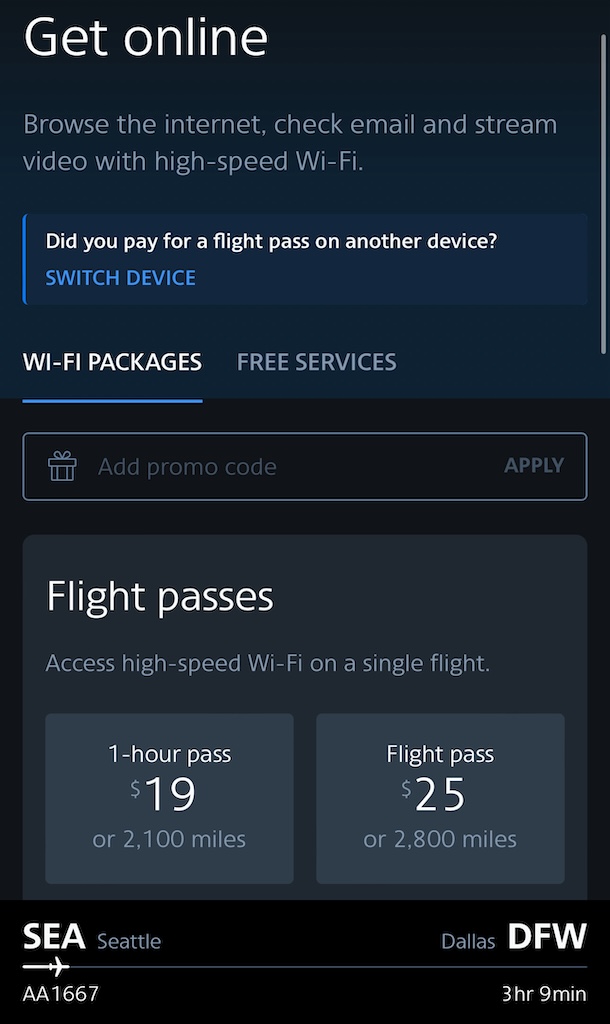Tap the SEA origin airport code

[54, 938]
